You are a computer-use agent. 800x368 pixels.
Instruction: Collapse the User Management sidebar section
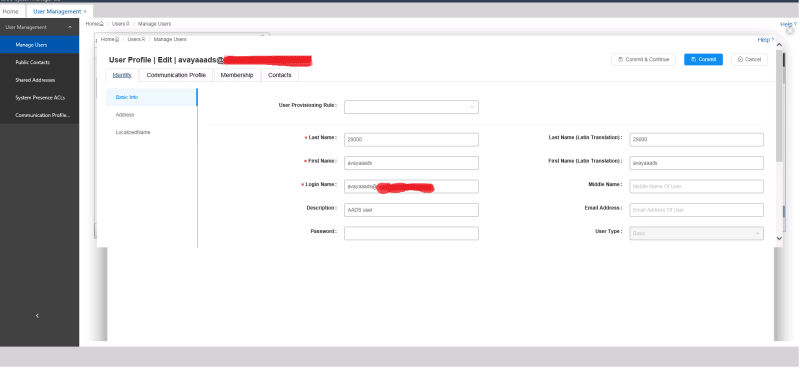point(70,27)
